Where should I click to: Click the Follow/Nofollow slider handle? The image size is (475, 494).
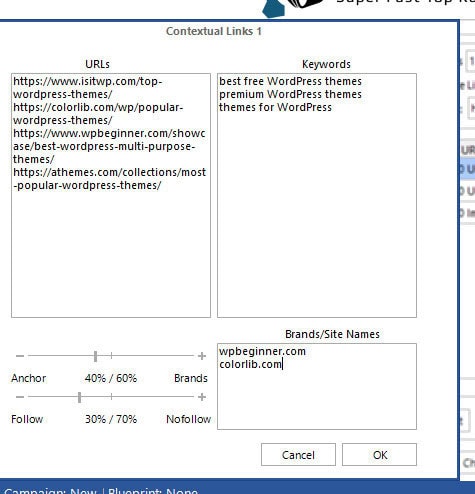tap(79, 397)
